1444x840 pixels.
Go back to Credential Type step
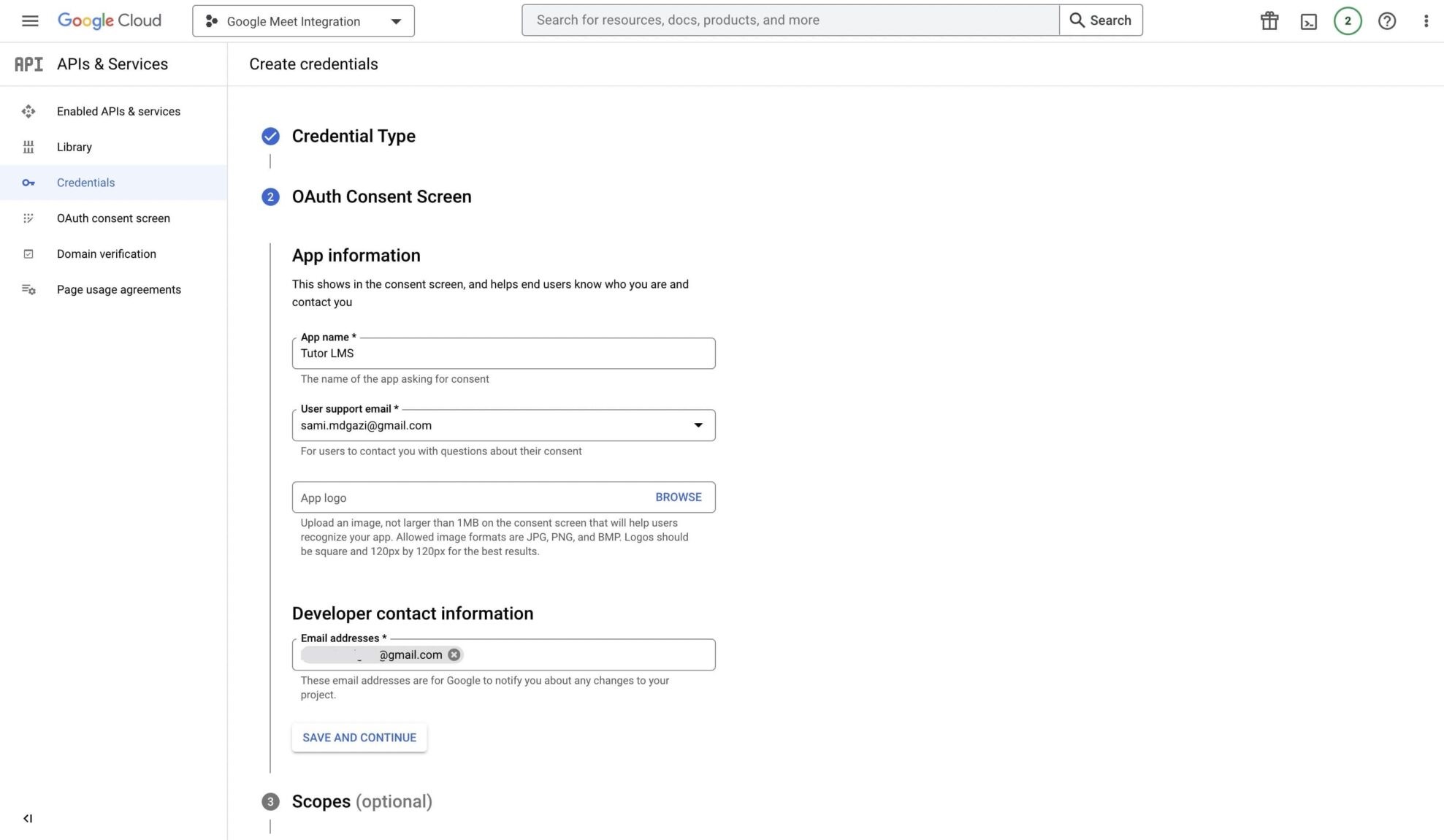(354, 136)
